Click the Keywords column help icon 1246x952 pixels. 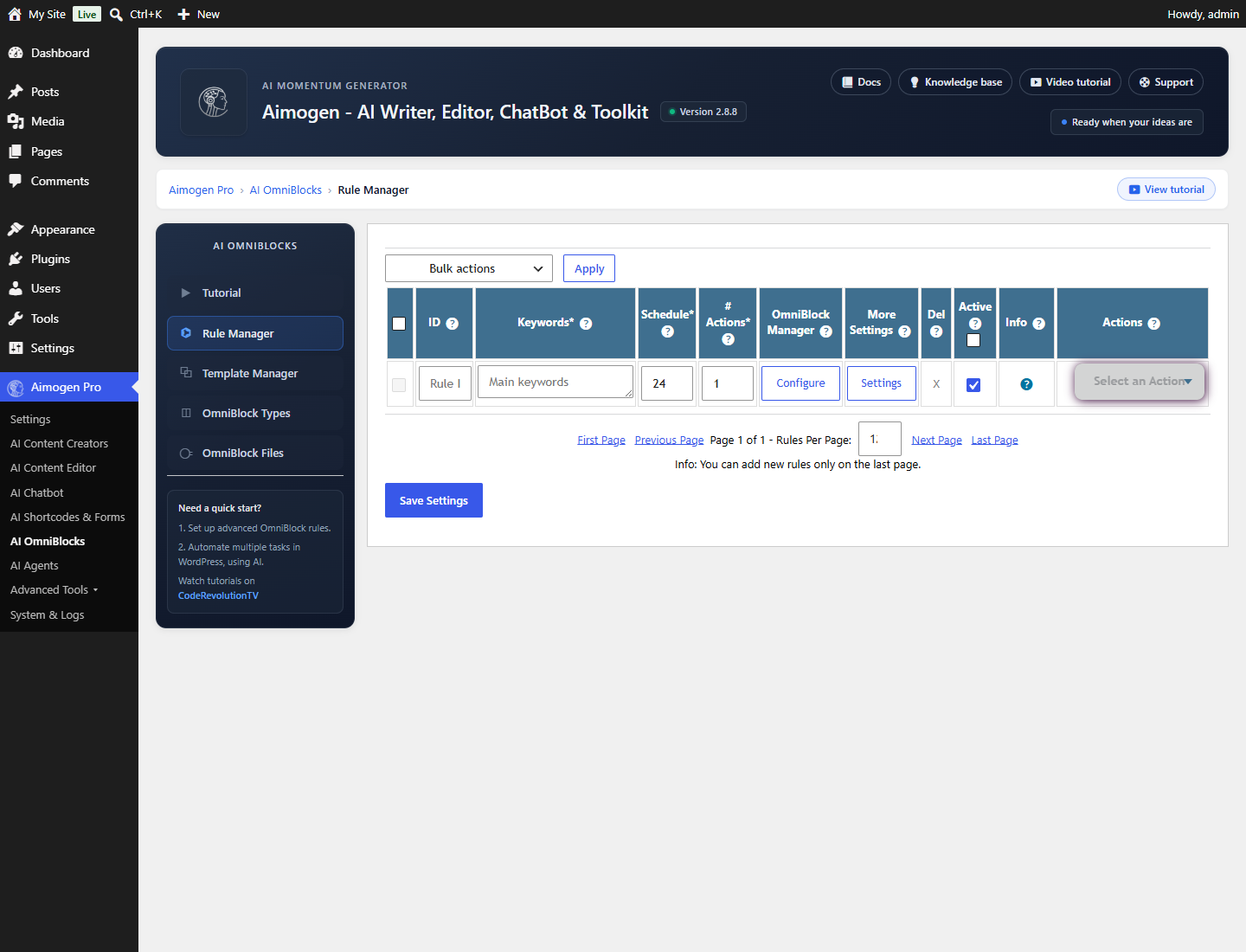click(586, 324)
